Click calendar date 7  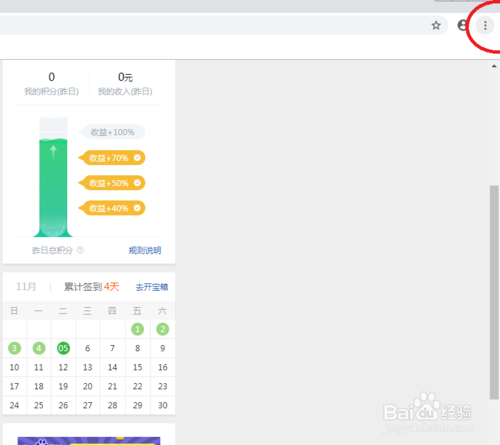point(112,348)
